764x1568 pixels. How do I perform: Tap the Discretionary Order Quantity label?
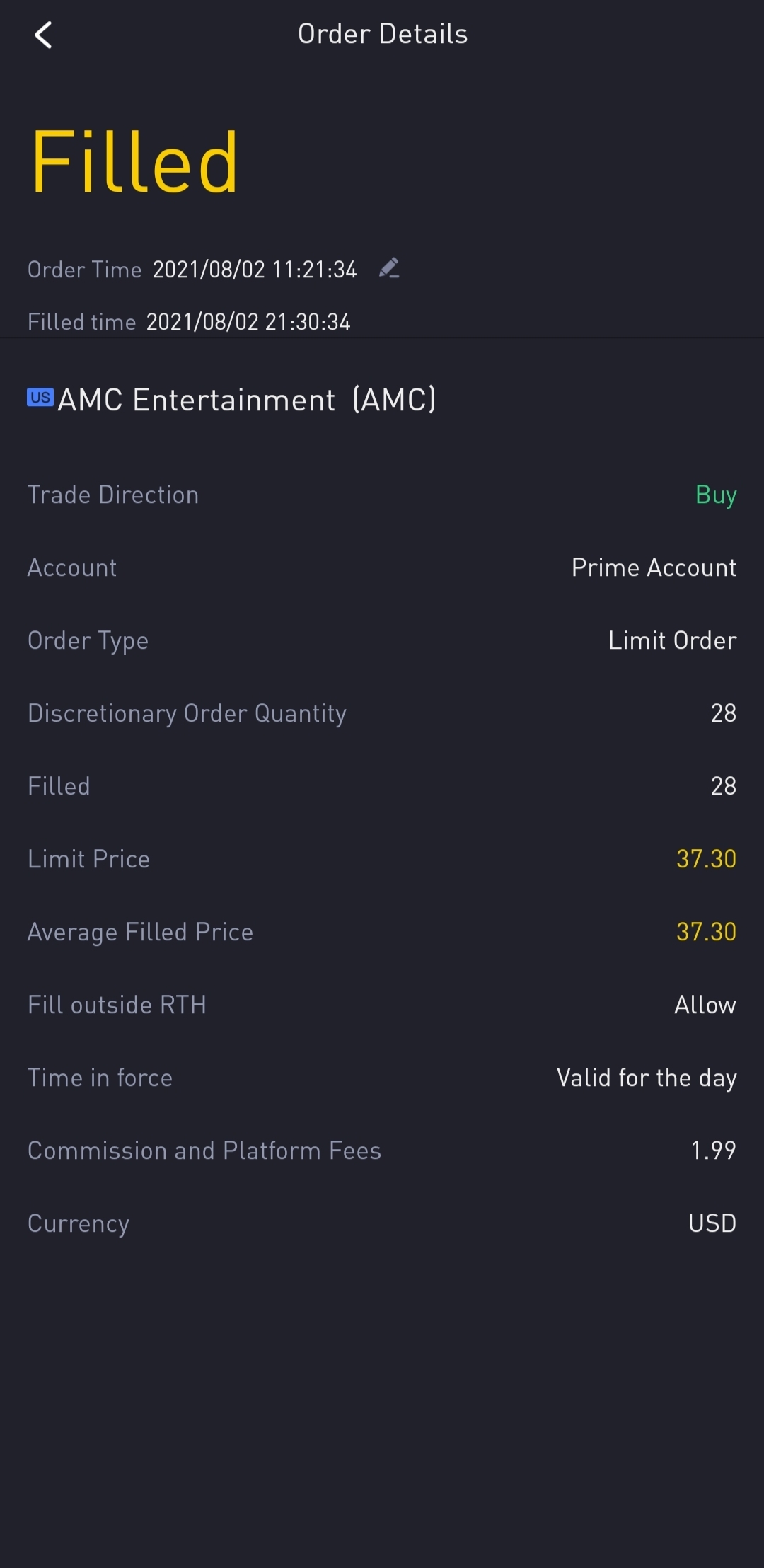(187, 713)
